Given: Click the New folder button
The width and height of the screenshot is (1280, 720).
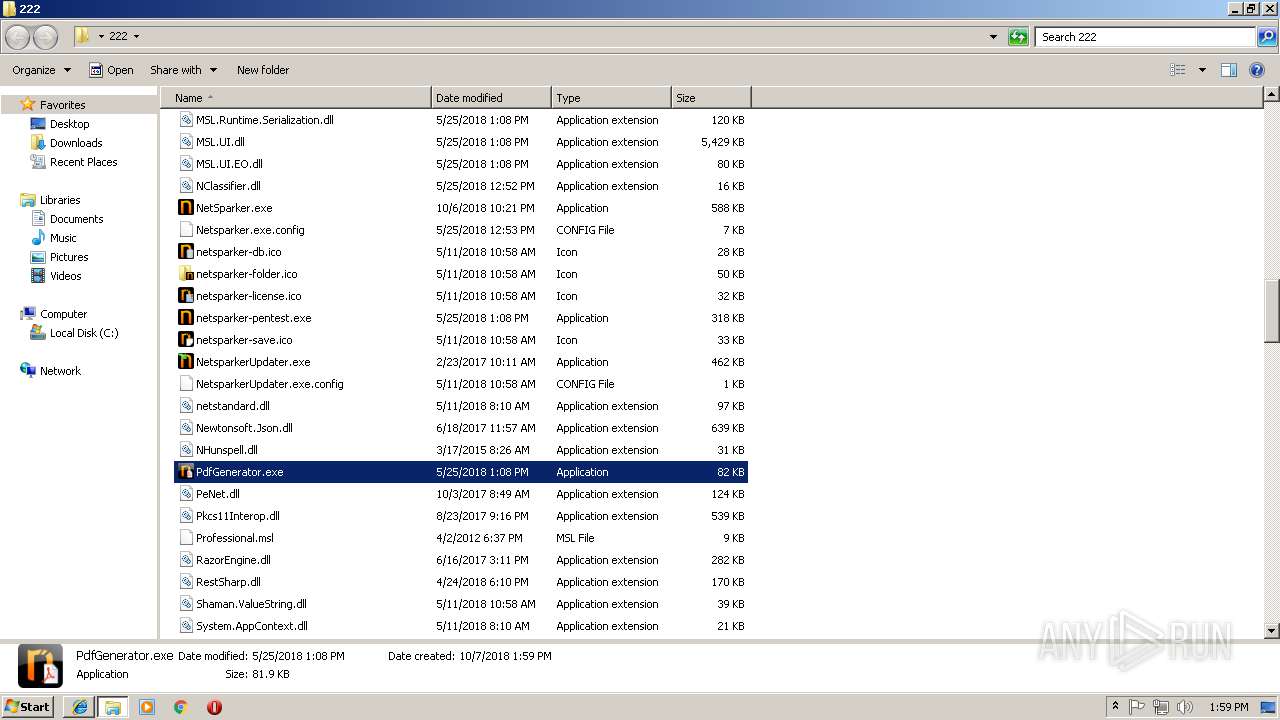Looking at the screenshot, I should (x=263, y=70).
